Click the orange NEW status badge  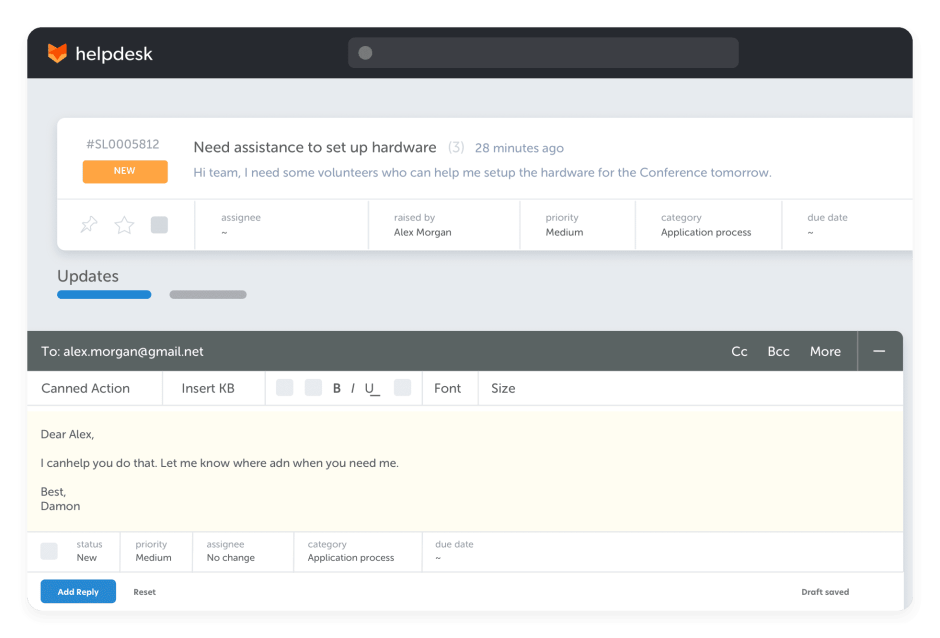click(125, 171)
